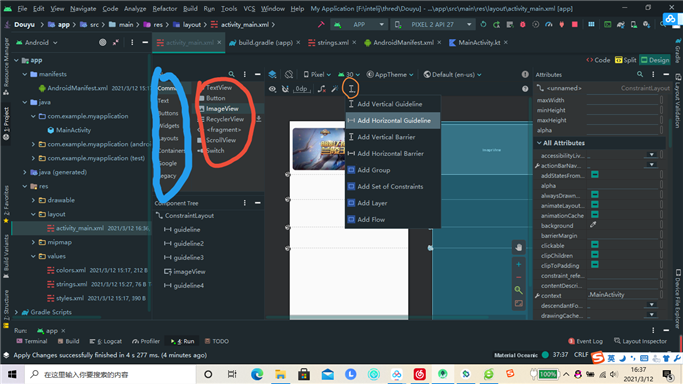Open the Refactor menu
The width and height of the screenshot is (683, 384).
pos(165,8)
